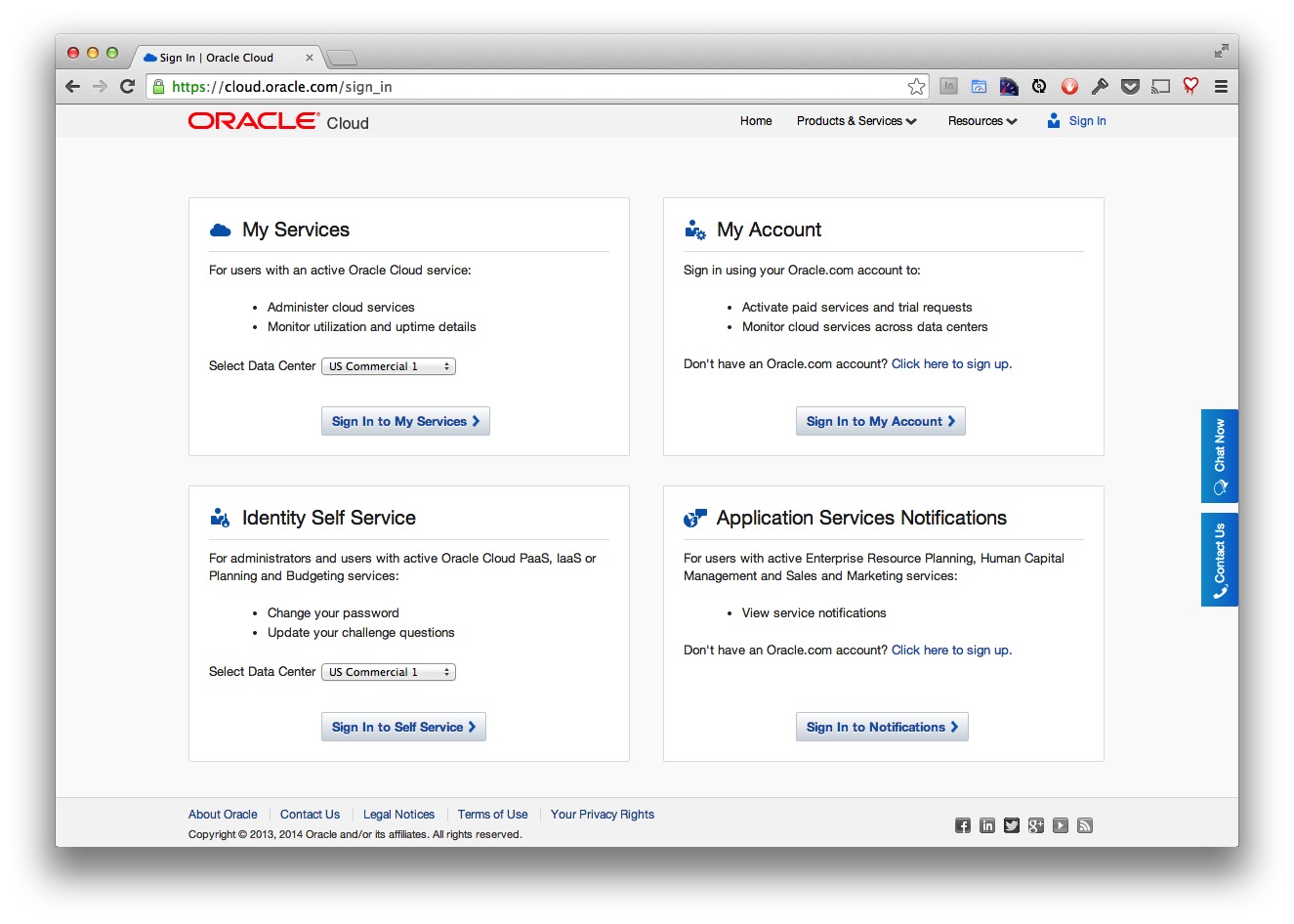Screen dimensions: 1294x924
Task: Open a new browser tab
Action: pyautogui.click(x=341, y=58)
